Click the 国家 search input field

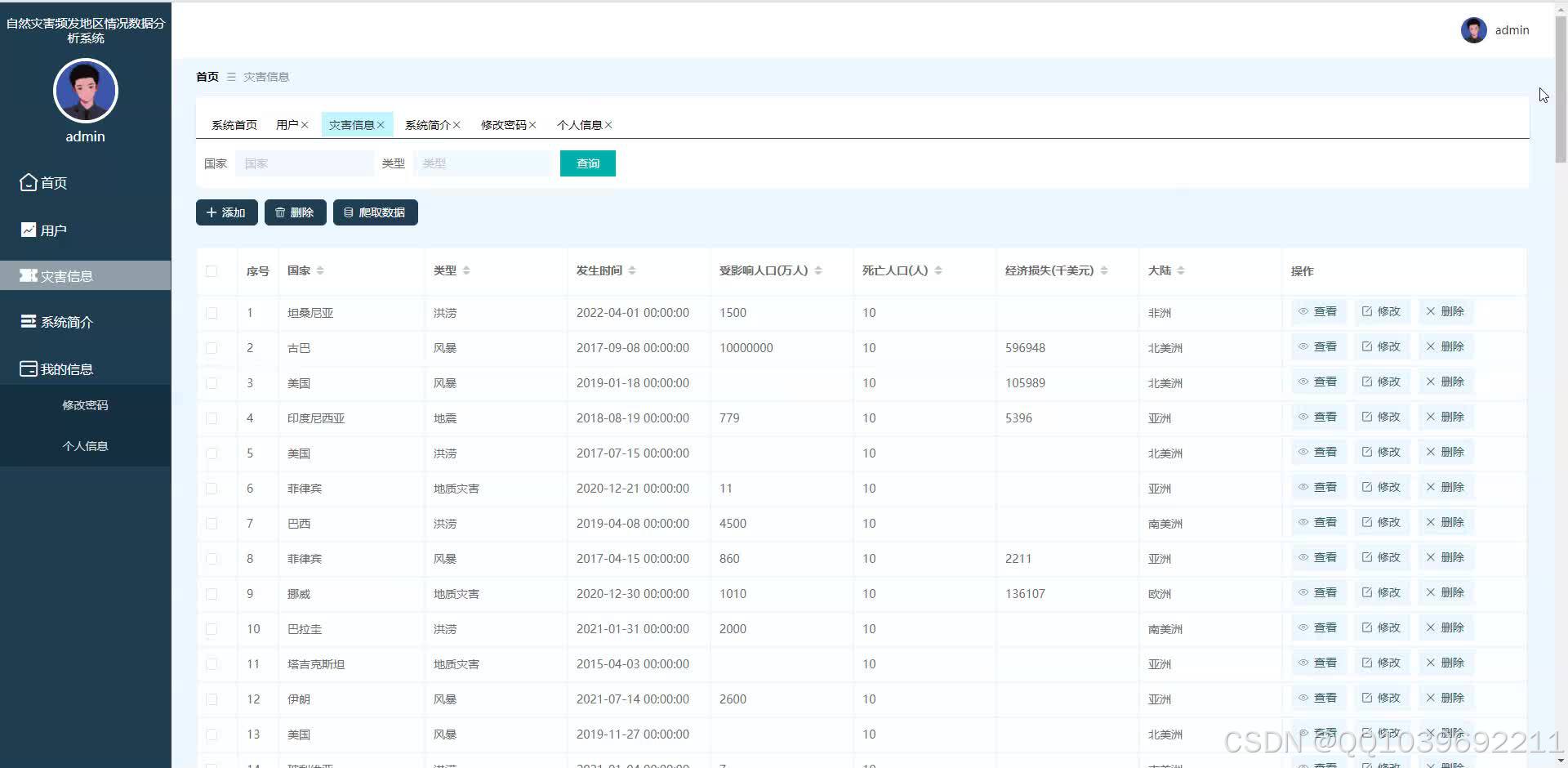(x=305, y=163)
